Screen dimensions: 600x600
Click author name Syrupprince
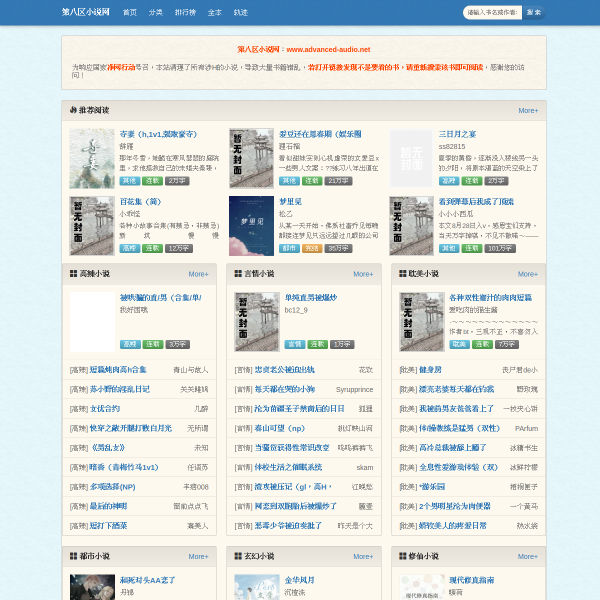pos(354,390)
